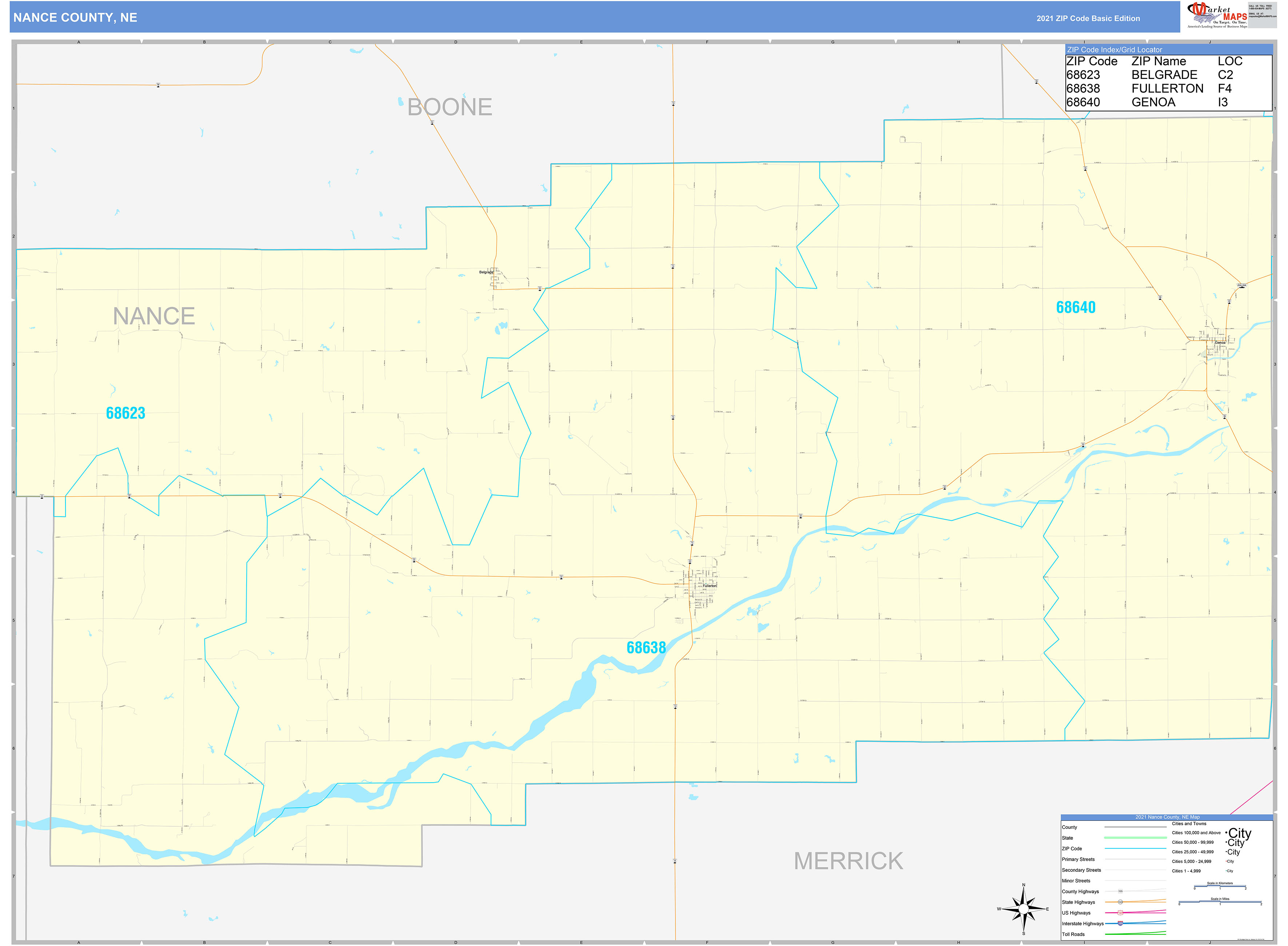
Task: Toggle the Minor Streets legend entry
Action: click(1076, 881)
